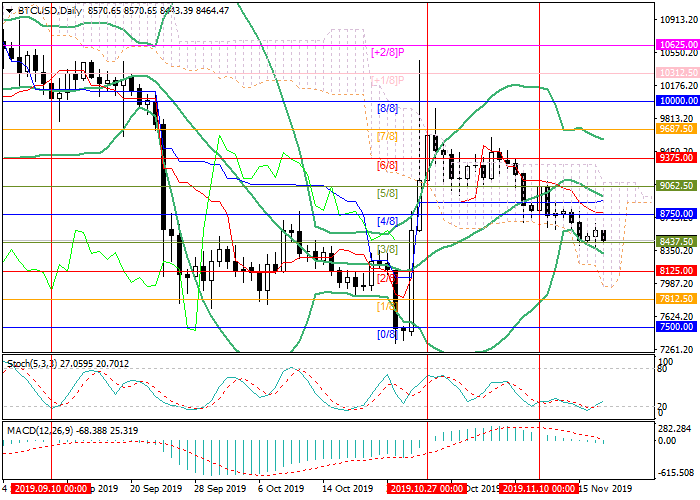700x500 pixels.
Task: Click the blue 10000.00 price label
Action: tap(678, 101)
